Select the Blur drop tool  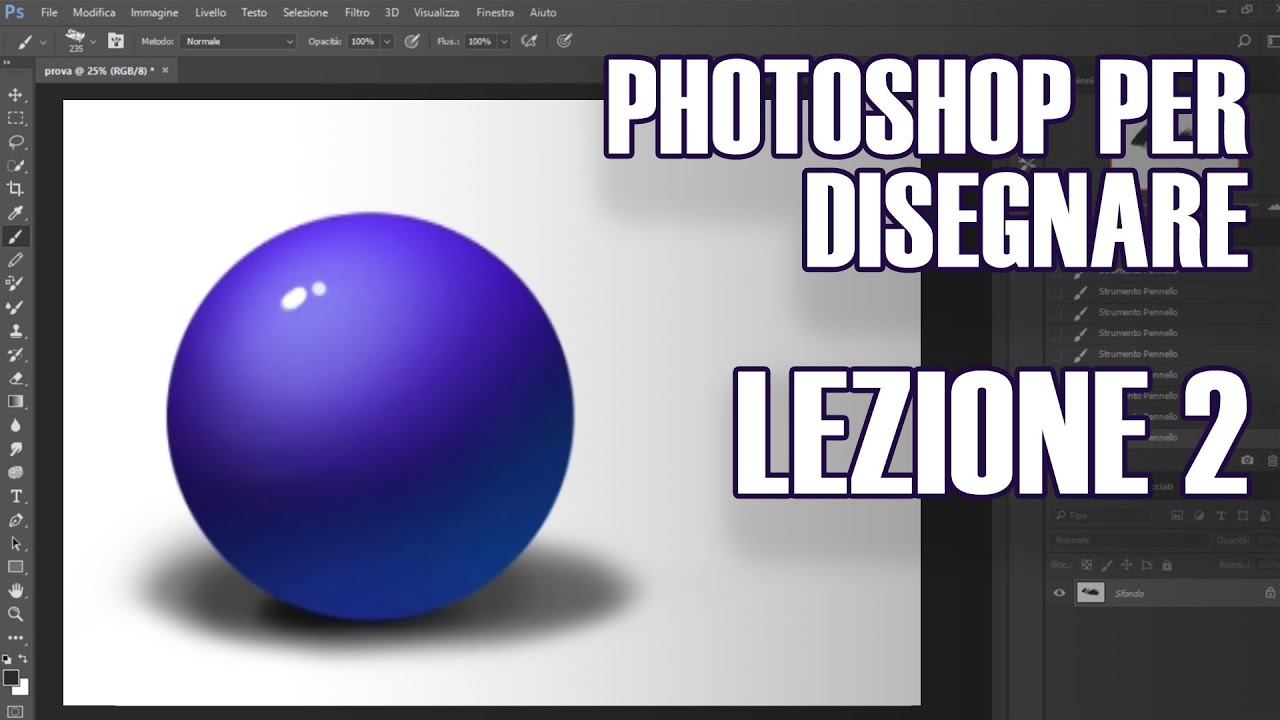point(16,425)
